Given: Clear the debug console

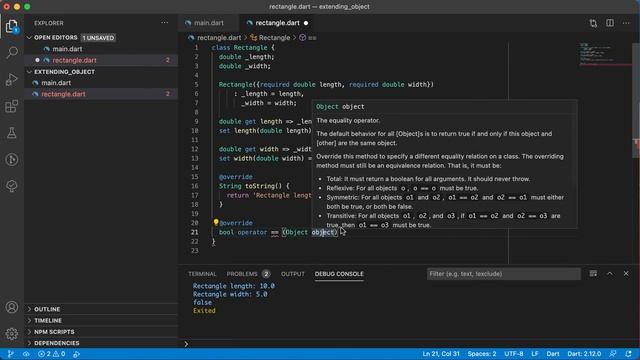Looking at the screenshot, I should click(593, 273).
